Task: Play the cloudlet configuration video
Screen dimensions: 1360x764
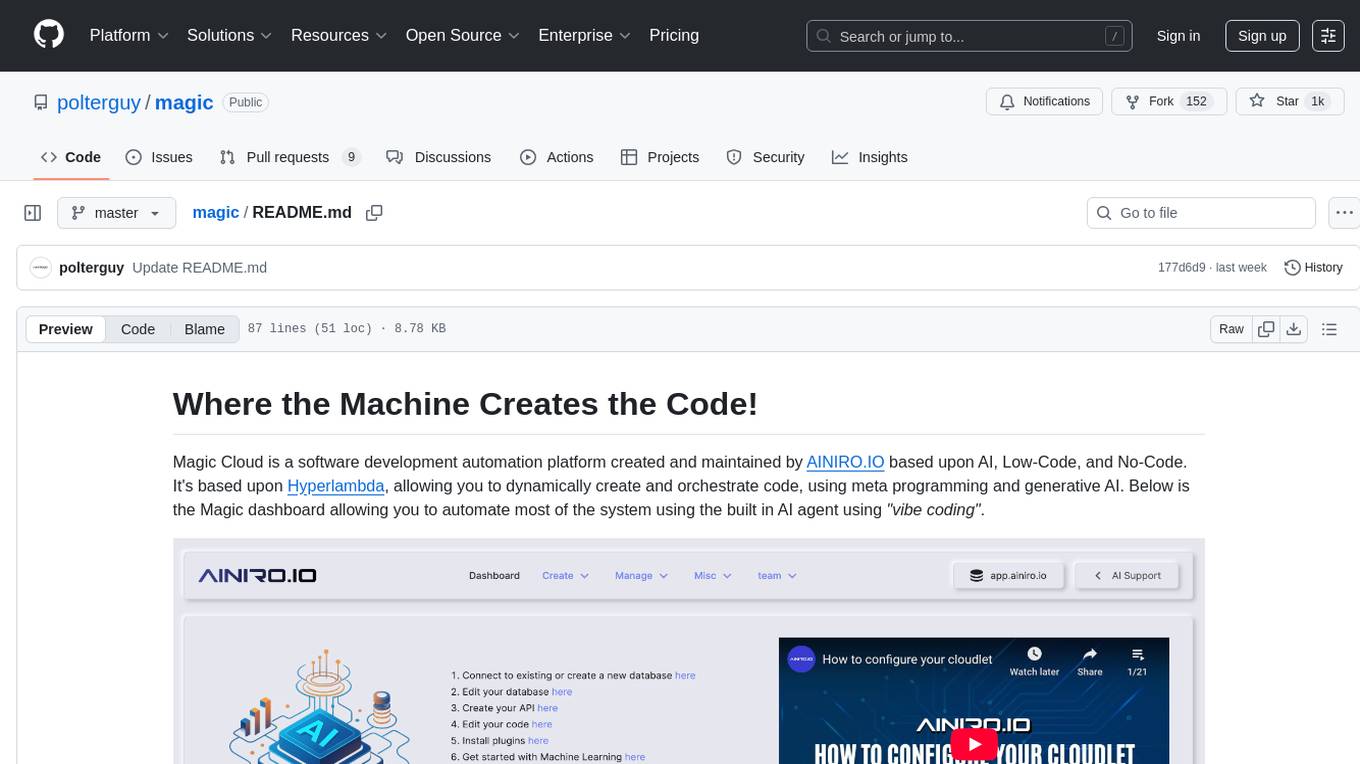Action: (x=974, y=744)
